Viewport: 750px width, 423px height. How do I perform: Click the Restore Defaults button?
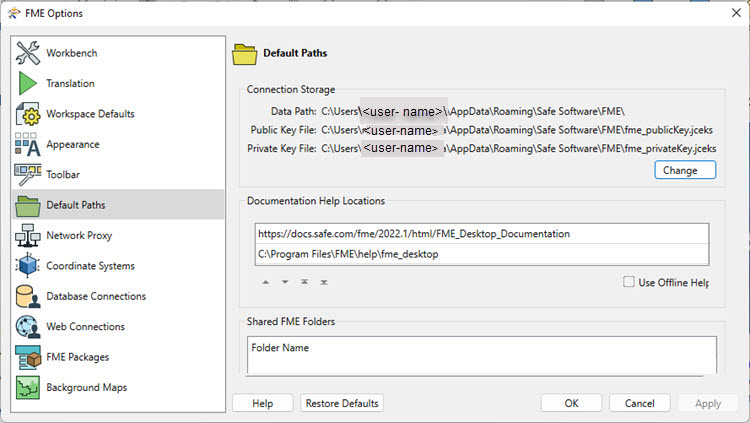tap(342, 403)
